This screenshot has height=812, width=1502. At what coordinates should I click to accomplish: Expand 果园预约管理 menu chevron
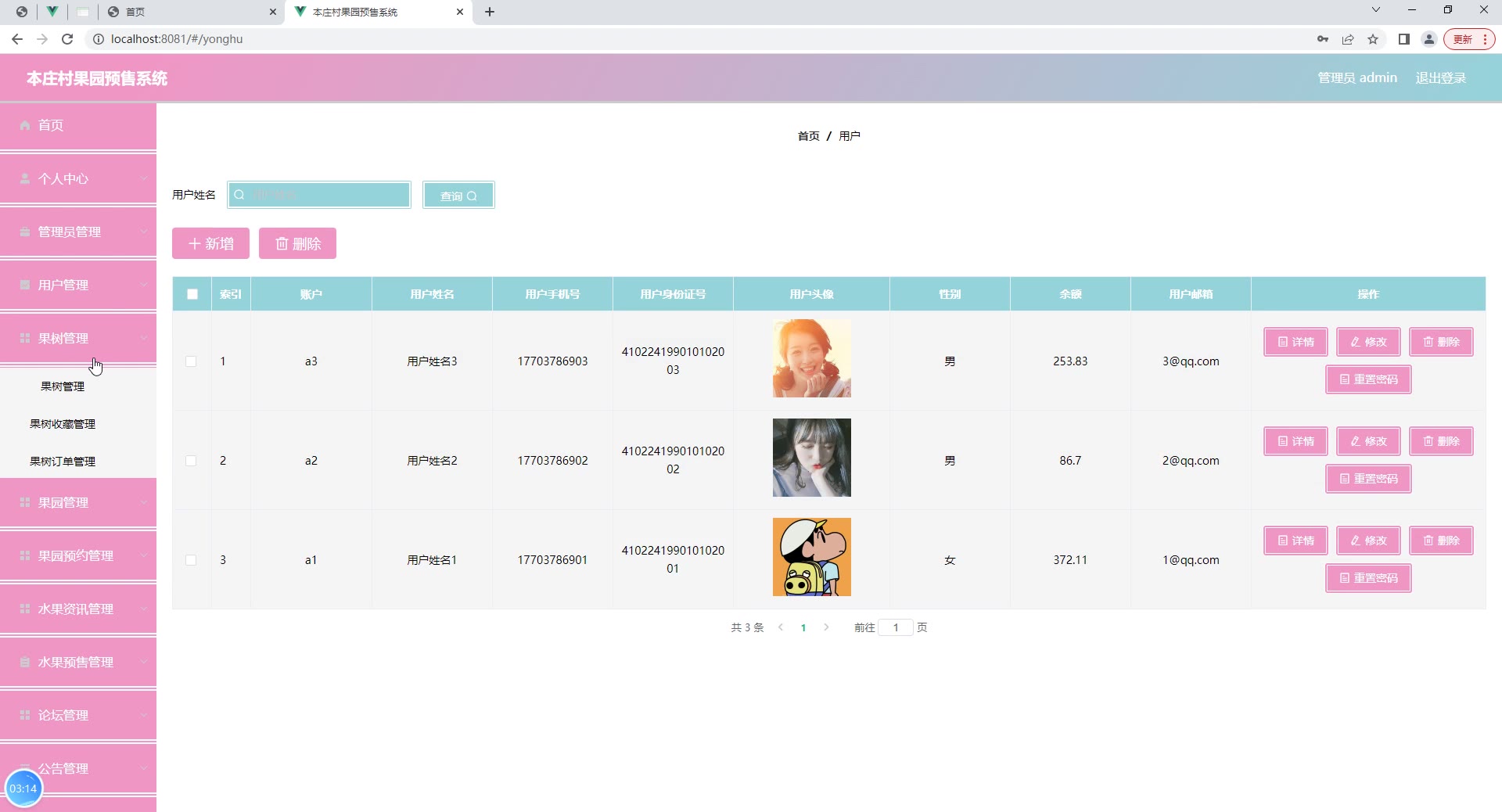coord(144,555)
